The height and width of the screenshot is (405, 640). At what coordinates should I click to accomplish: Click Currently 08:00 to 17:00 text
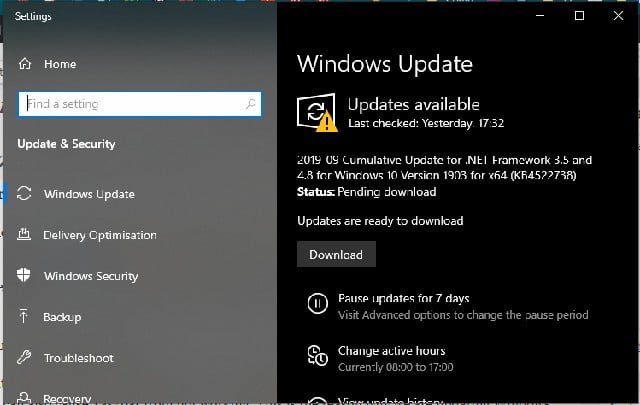(396, 367)
